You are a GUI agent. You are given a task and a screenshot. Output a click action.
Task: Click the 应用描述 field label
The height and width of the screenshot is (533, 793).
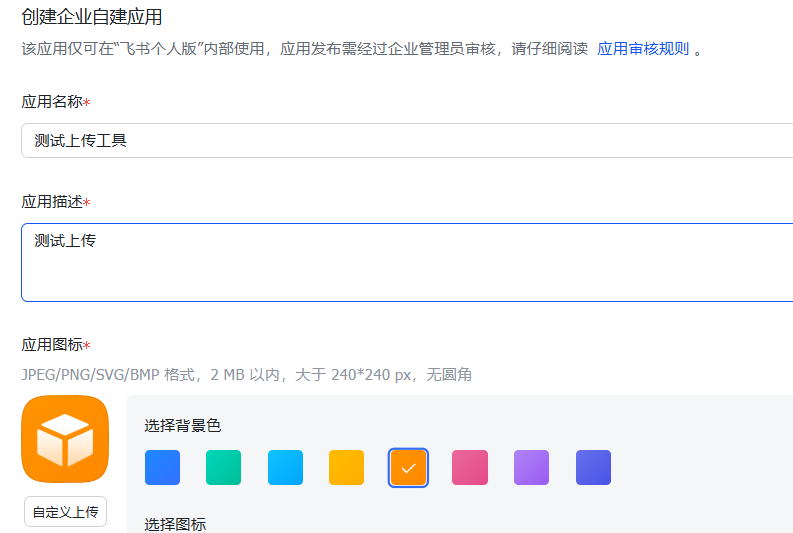pos(56,202)
